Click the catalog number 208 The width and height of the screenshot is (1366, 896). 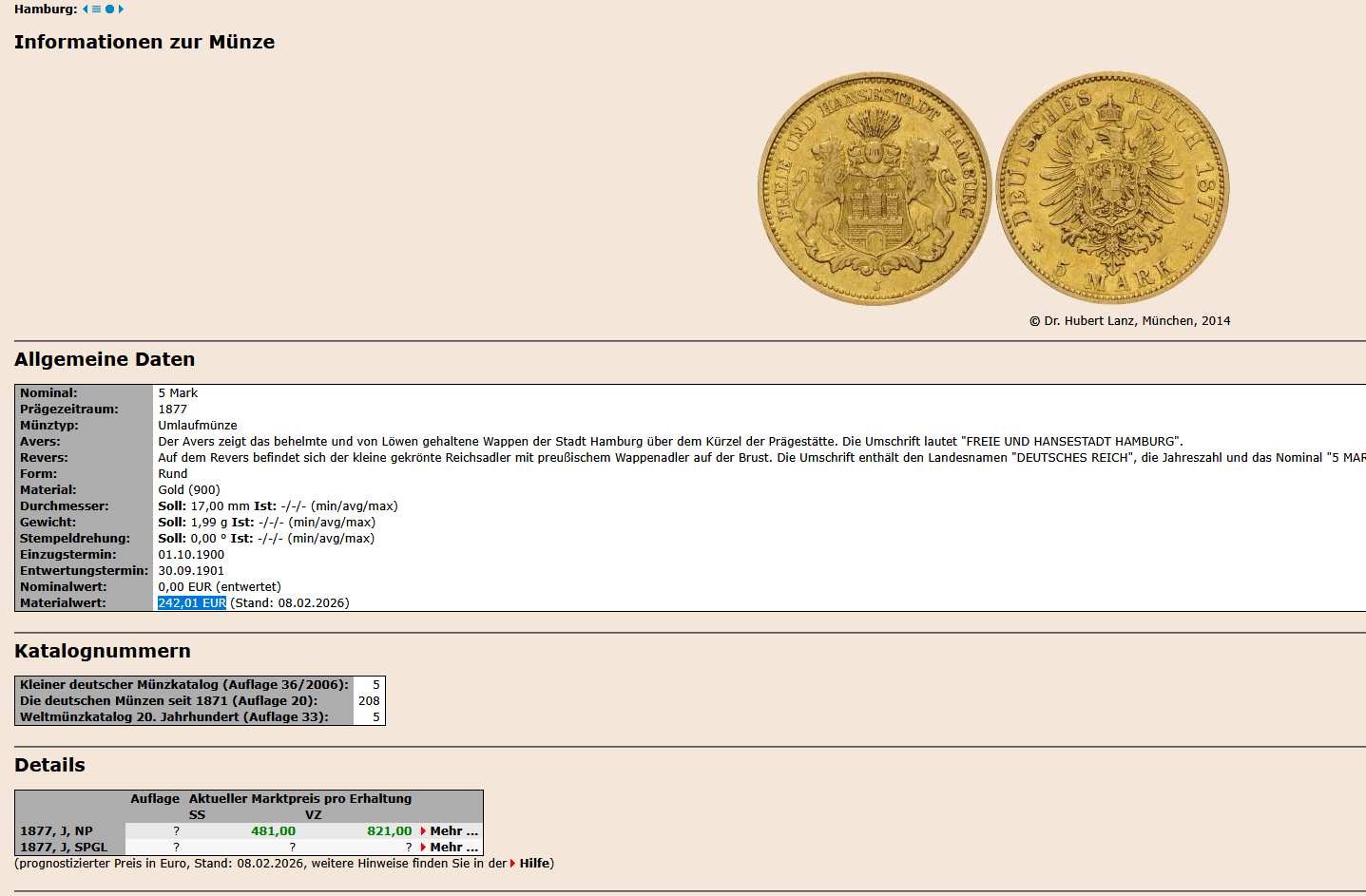click(369, 701)
